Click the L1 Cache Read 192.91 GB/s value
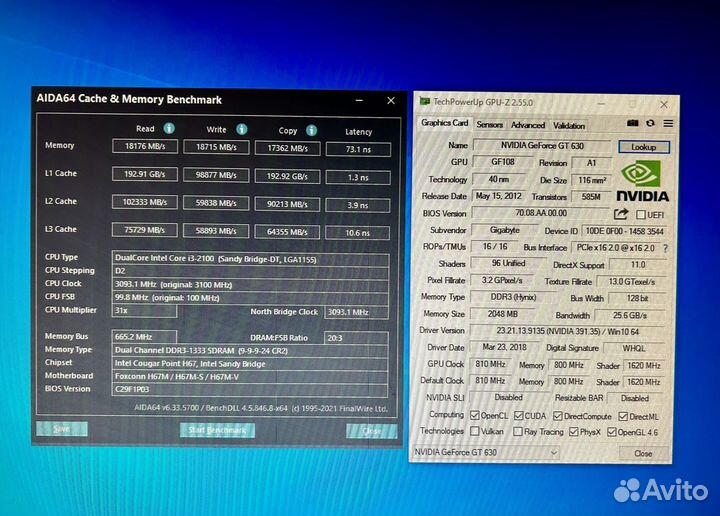Image resolution: width=720 pixels, height=516 pixels. click(145, 174)
